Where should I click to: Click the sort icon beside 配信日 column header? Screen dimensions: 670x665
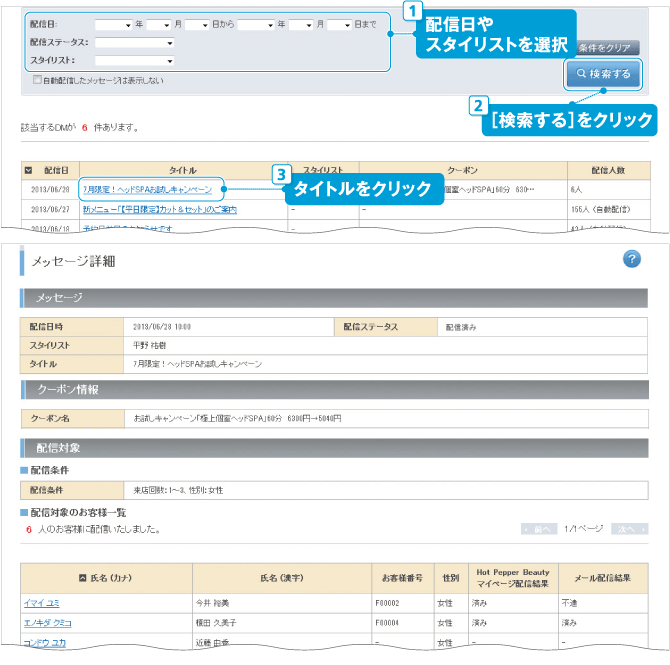(28, 171)
